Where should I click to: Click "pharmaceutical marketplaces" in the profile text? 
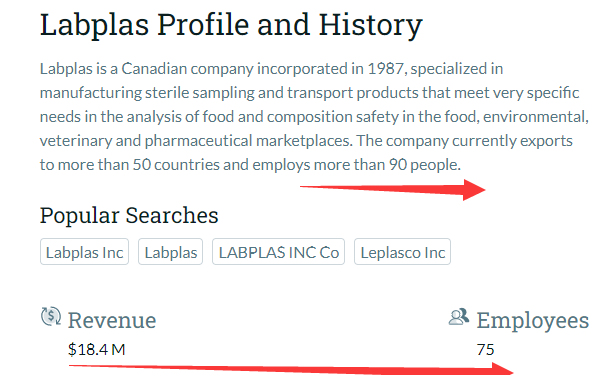click(x=249, y=141)
